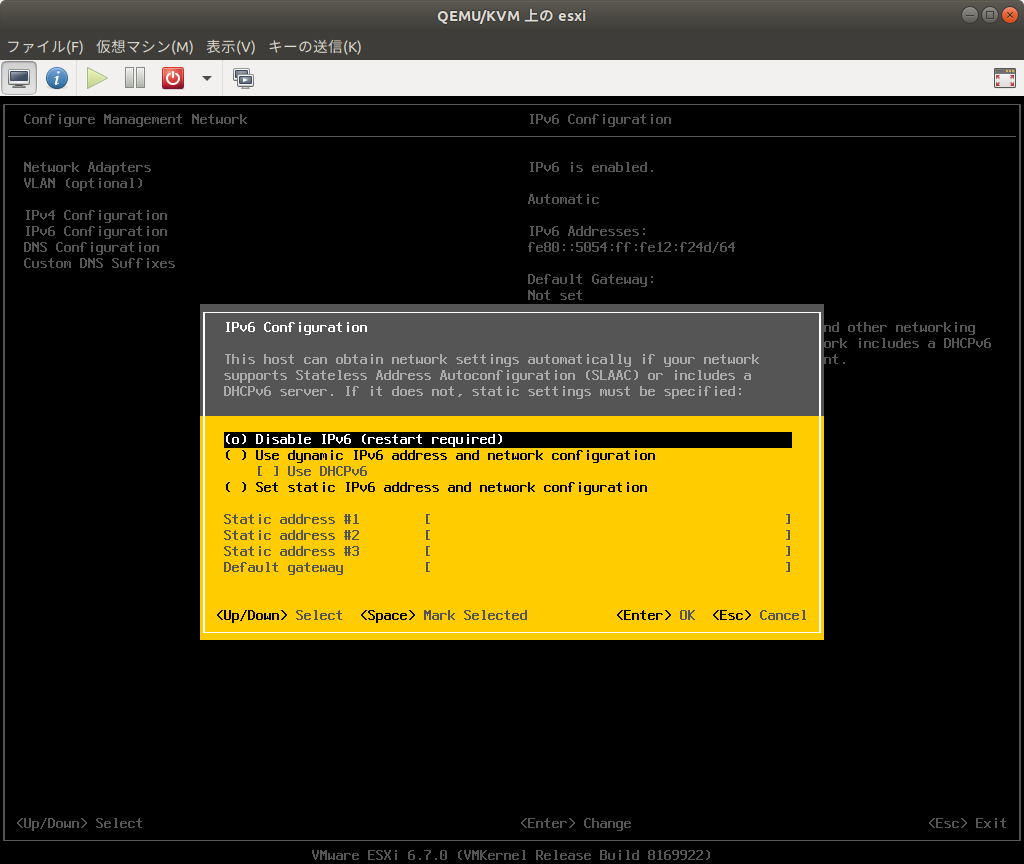
Task: Show the graphical console view
Action: (19, 78)
